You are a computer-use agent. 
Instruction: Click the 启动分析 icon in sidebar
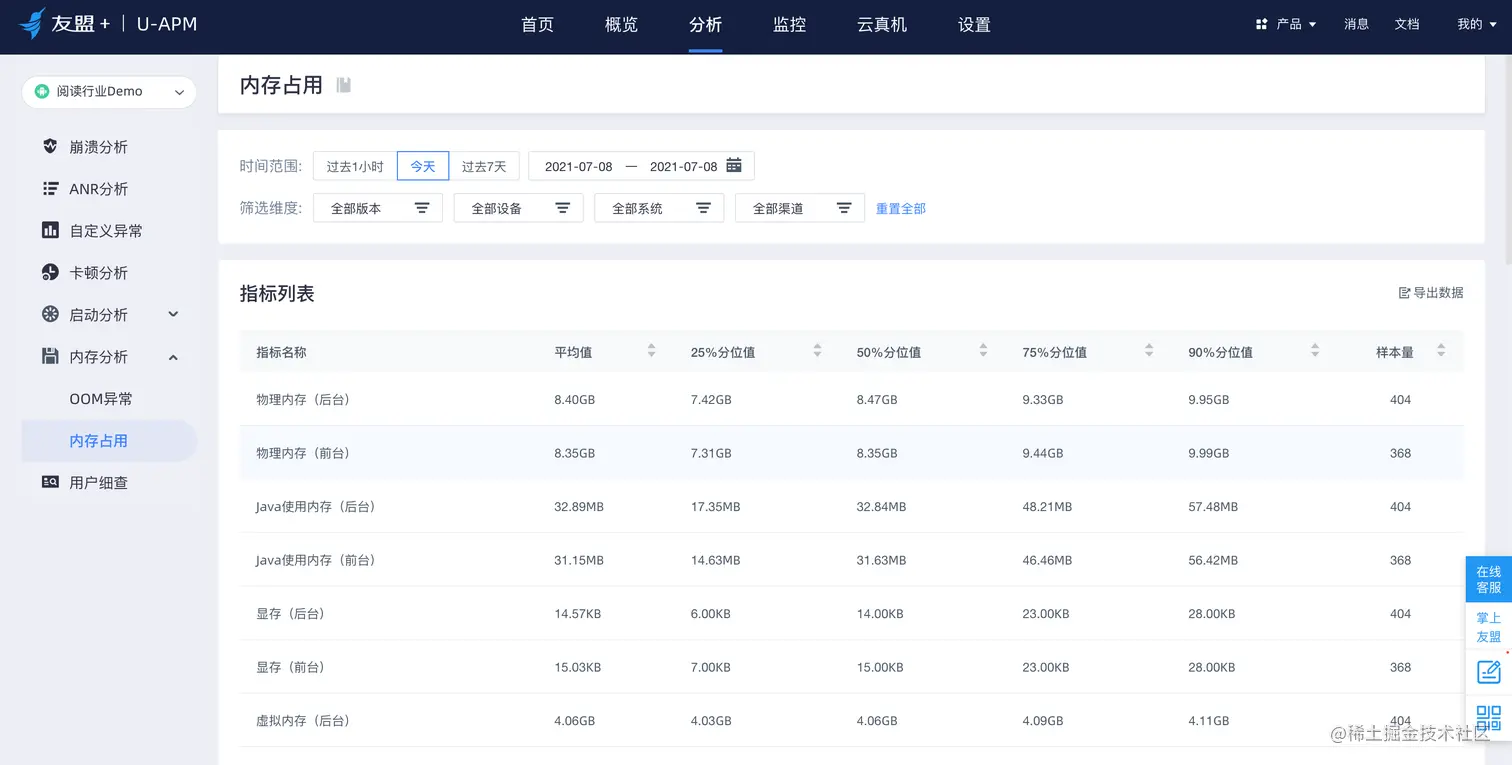tap(50, 314)
